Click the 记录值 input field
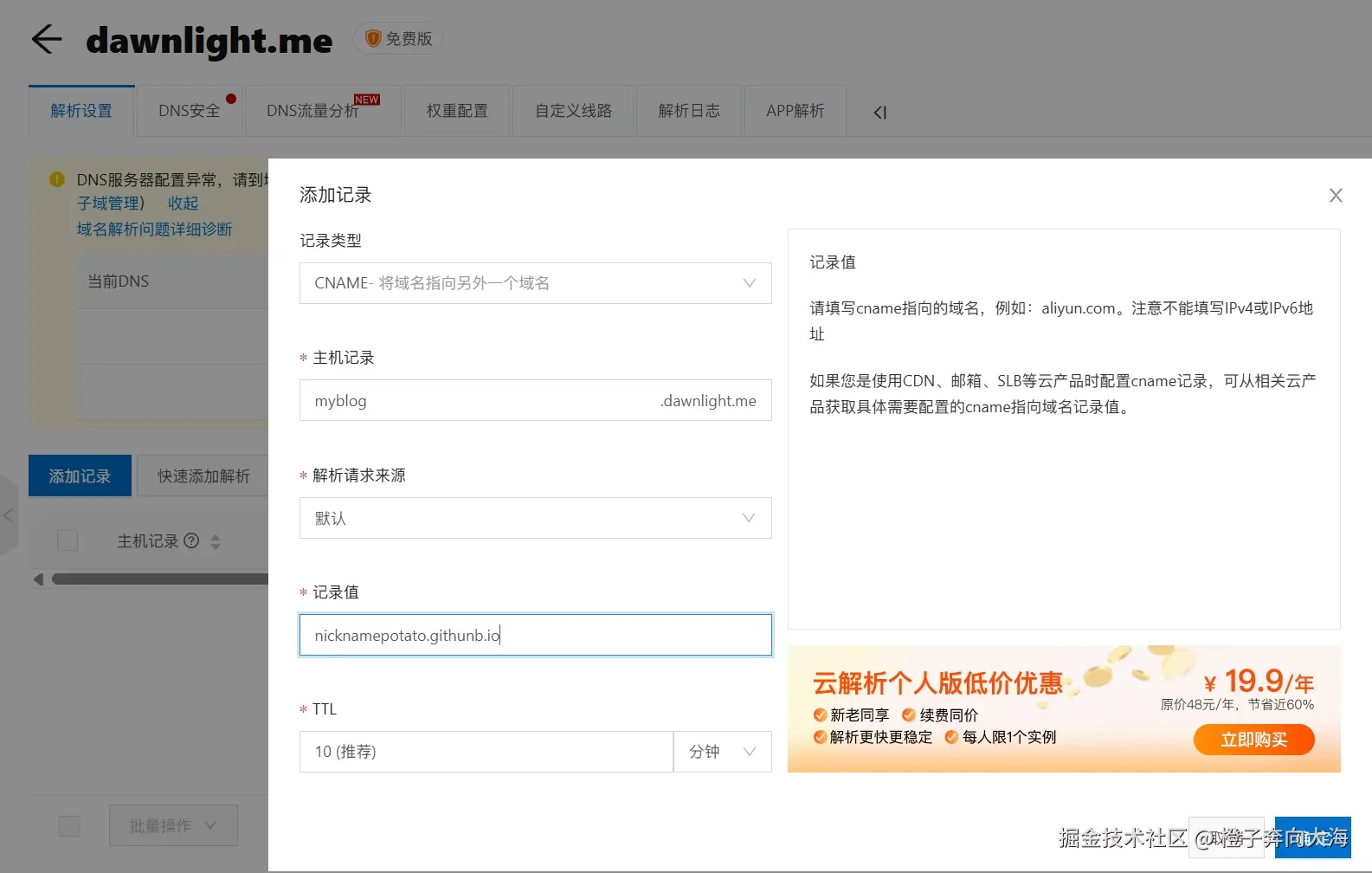Viewport: 1372px width, 873px height. [x=536, y=635]
